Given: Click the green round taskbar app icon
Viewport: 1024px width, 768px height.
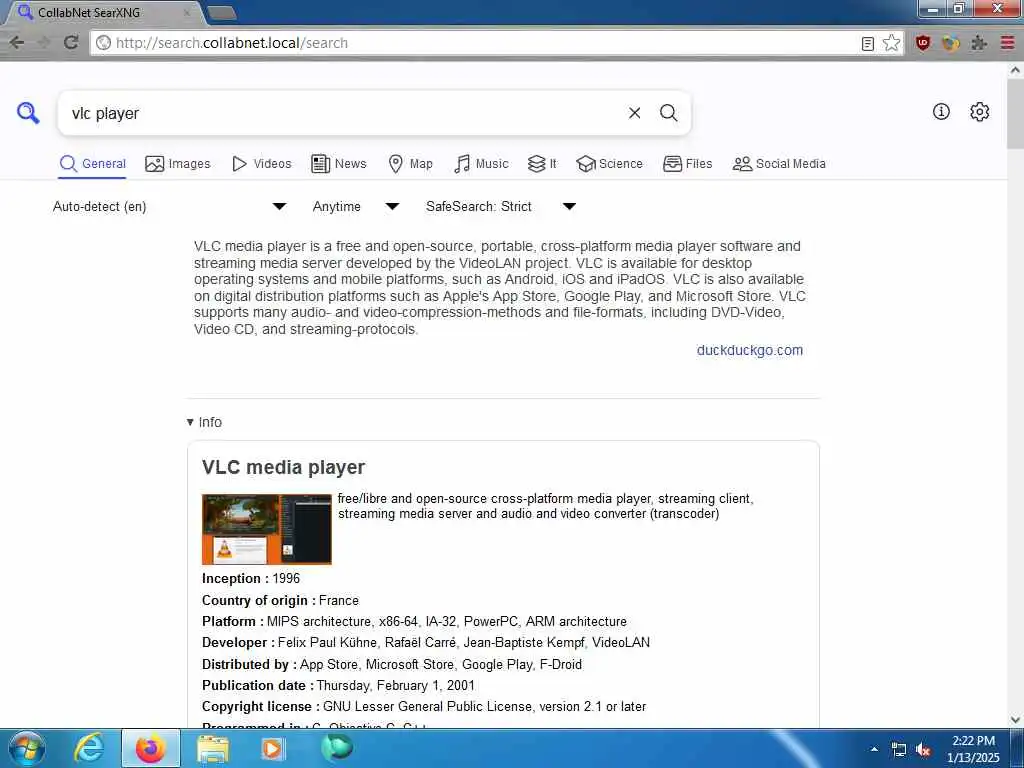Looking at the screenshot, I should click(337, 748).
